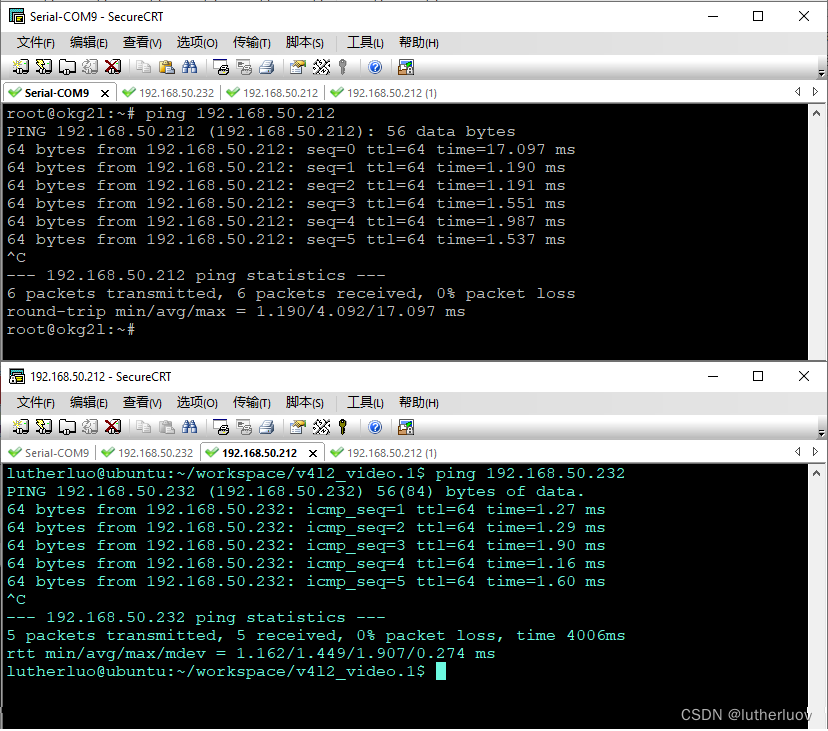The image size is (828, 731).
Task: Click Public Key key icon in 192.168.50.212 window
Action: pyautogui.click(x=343, y=427)
